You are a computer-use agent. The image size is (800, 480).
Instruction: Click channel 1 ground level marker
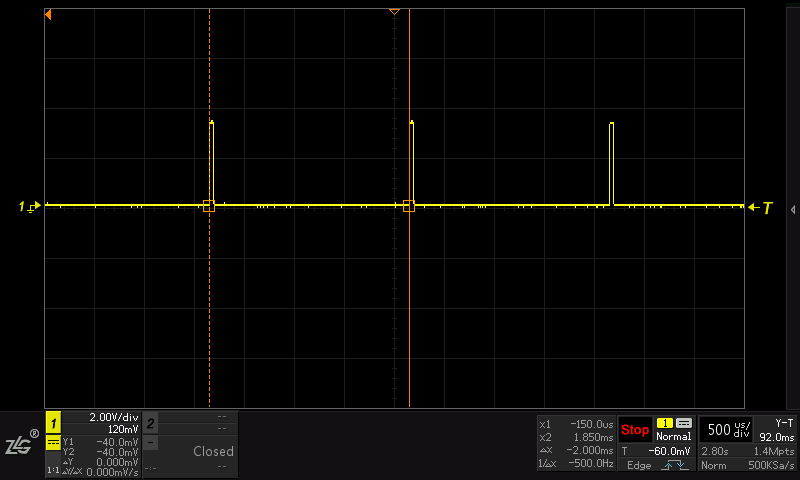(29, 207)
